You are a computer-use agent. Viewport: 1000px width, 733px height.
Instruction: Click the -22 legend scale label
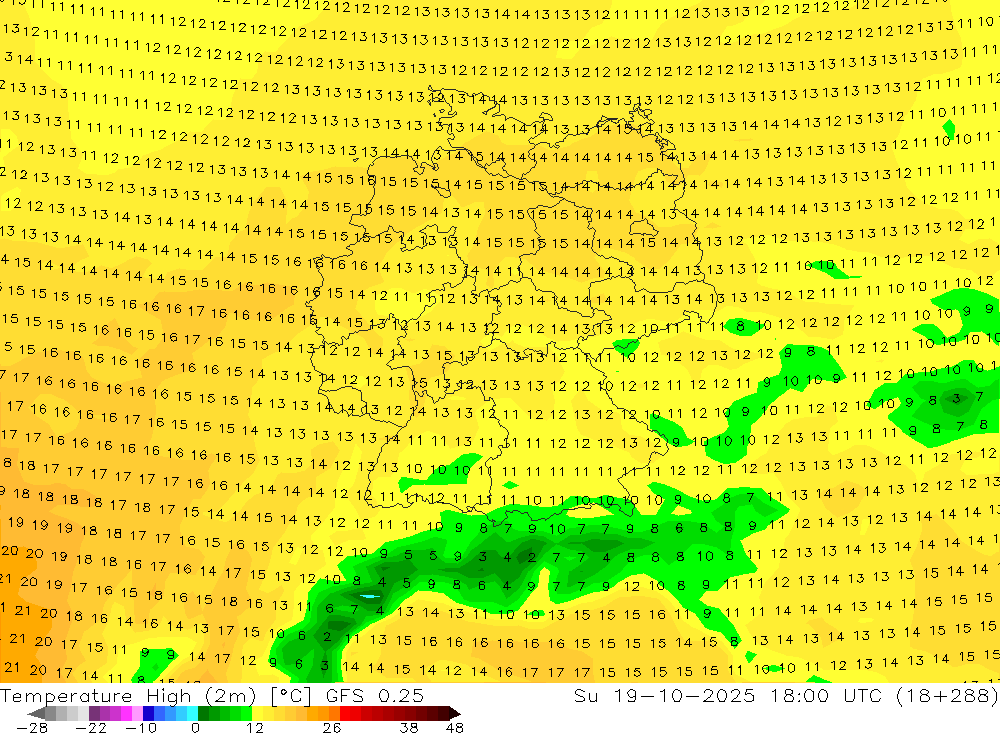pos(91,728)
